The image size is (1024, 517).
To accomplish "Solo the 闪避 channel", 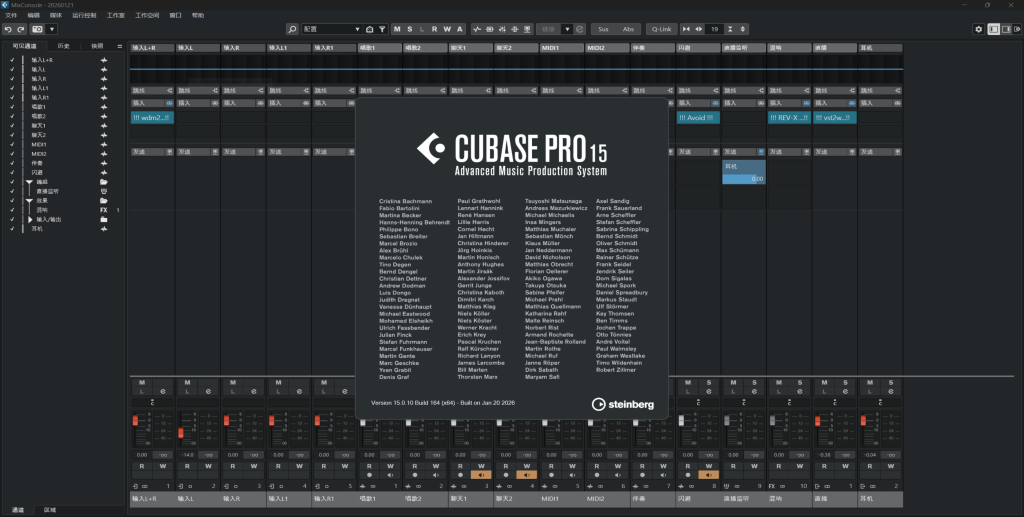I will tap(709, 383).
